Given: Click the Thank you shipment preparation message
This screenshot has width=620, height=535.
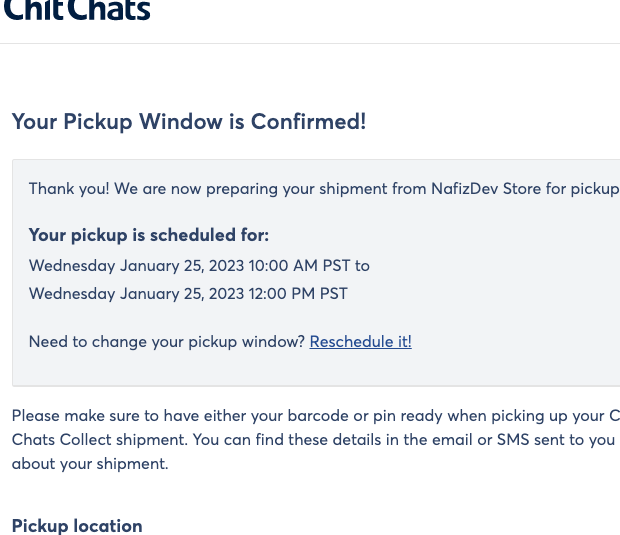Looking at the screenshot, I should click(x=324, y=189).
